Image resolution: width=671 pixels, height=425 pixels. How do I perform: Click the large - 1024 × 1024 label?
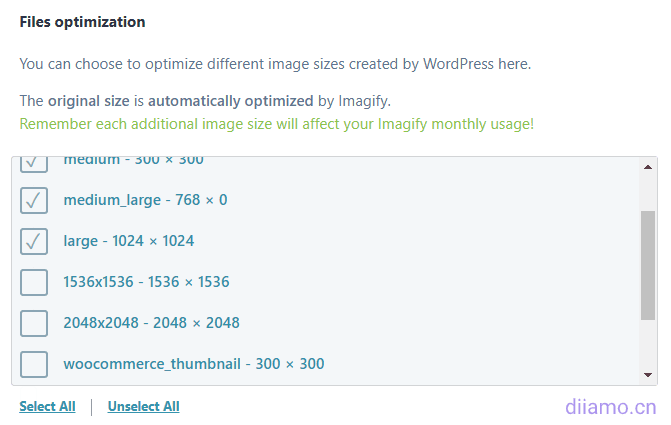pyautogui.click(x=128, y=241)
